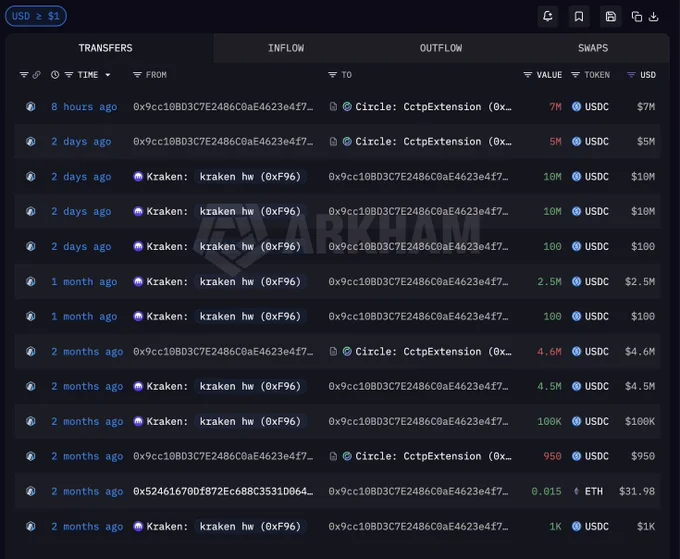The width and height of the screenshot is (680, 559).
Task: Toggle TIME sort order dropdown arrow
Action: pos(108,75)
